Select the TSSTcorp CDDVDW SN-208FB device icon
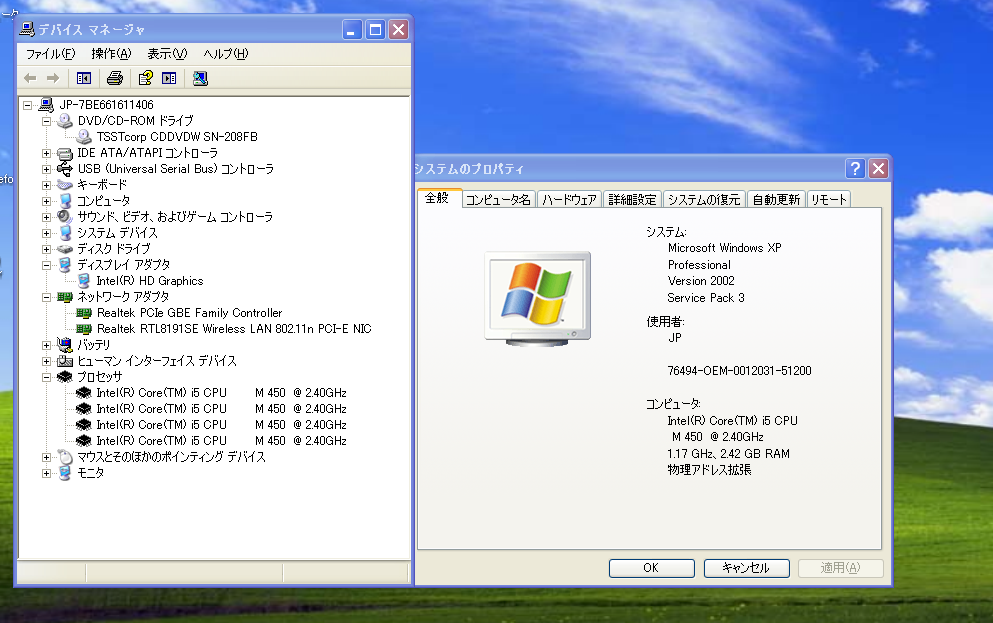The height and width of the screenshot is (623, 993). point(84,136)
